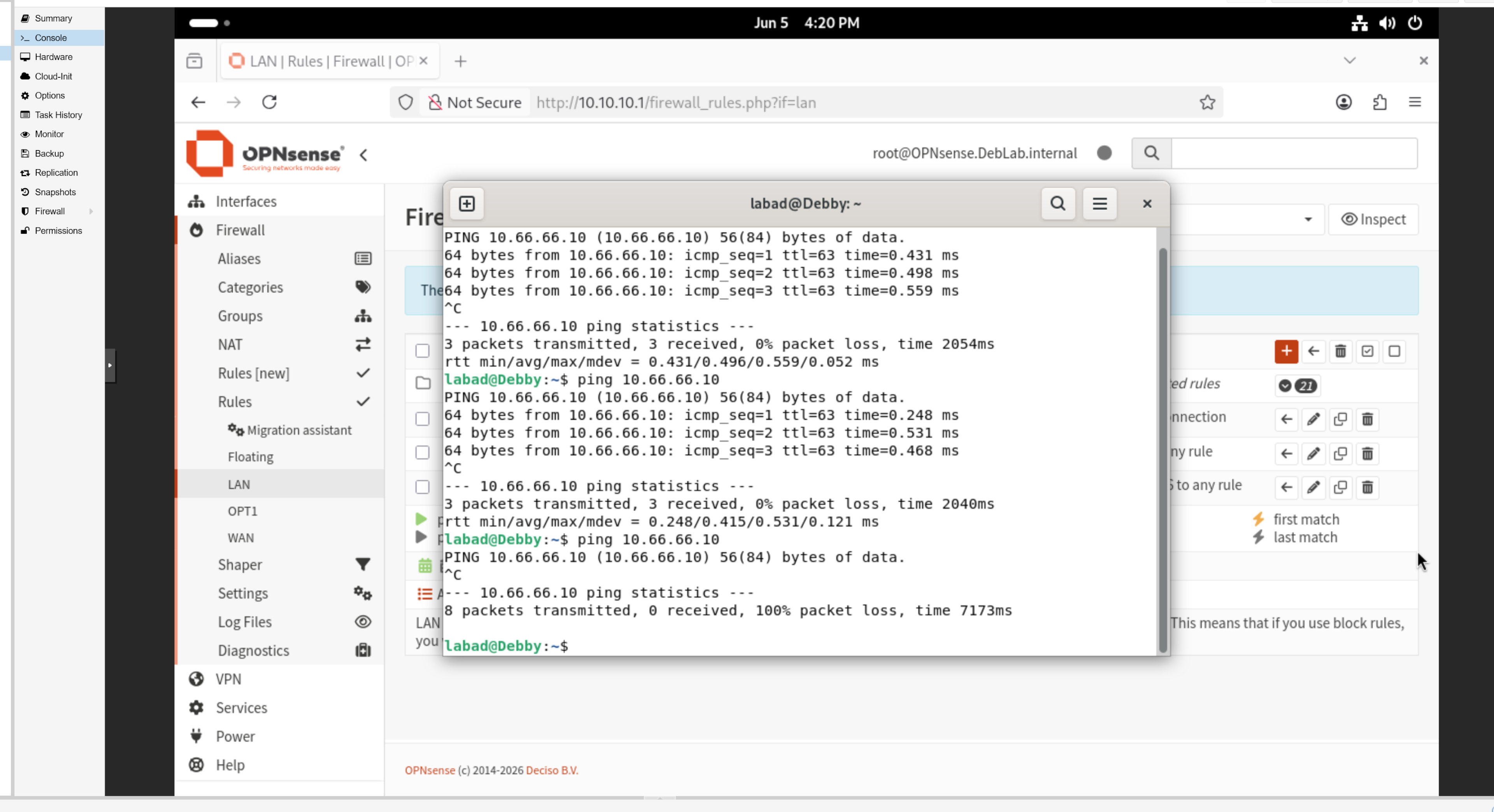Screen dimensions: 1494x812
Task: Tick the checkbox for the 'to any rule' row
Action: click(x=422, y=487)
